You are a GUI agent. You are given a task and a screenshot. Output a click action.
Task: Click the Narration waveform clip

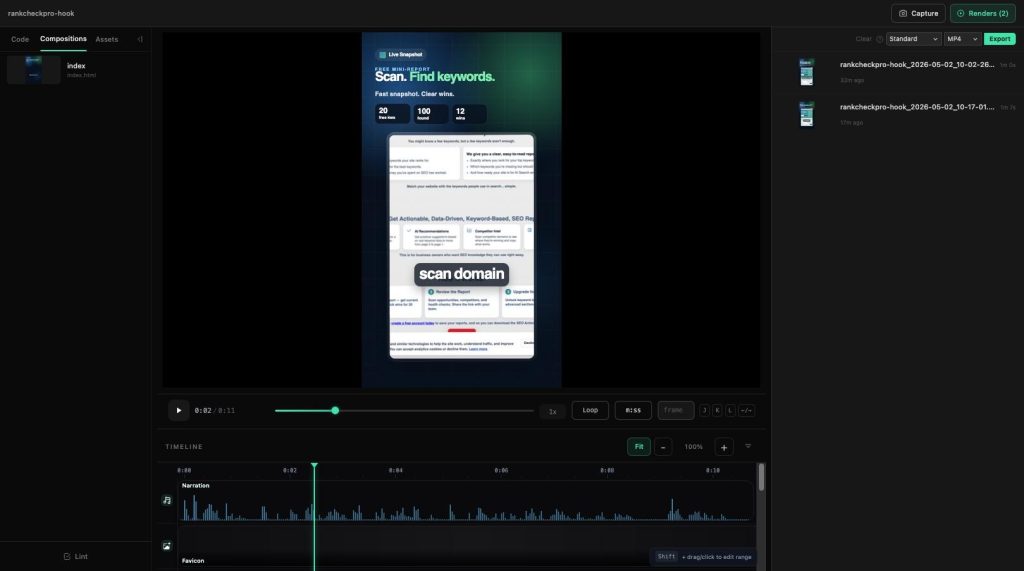pos(466,502)
